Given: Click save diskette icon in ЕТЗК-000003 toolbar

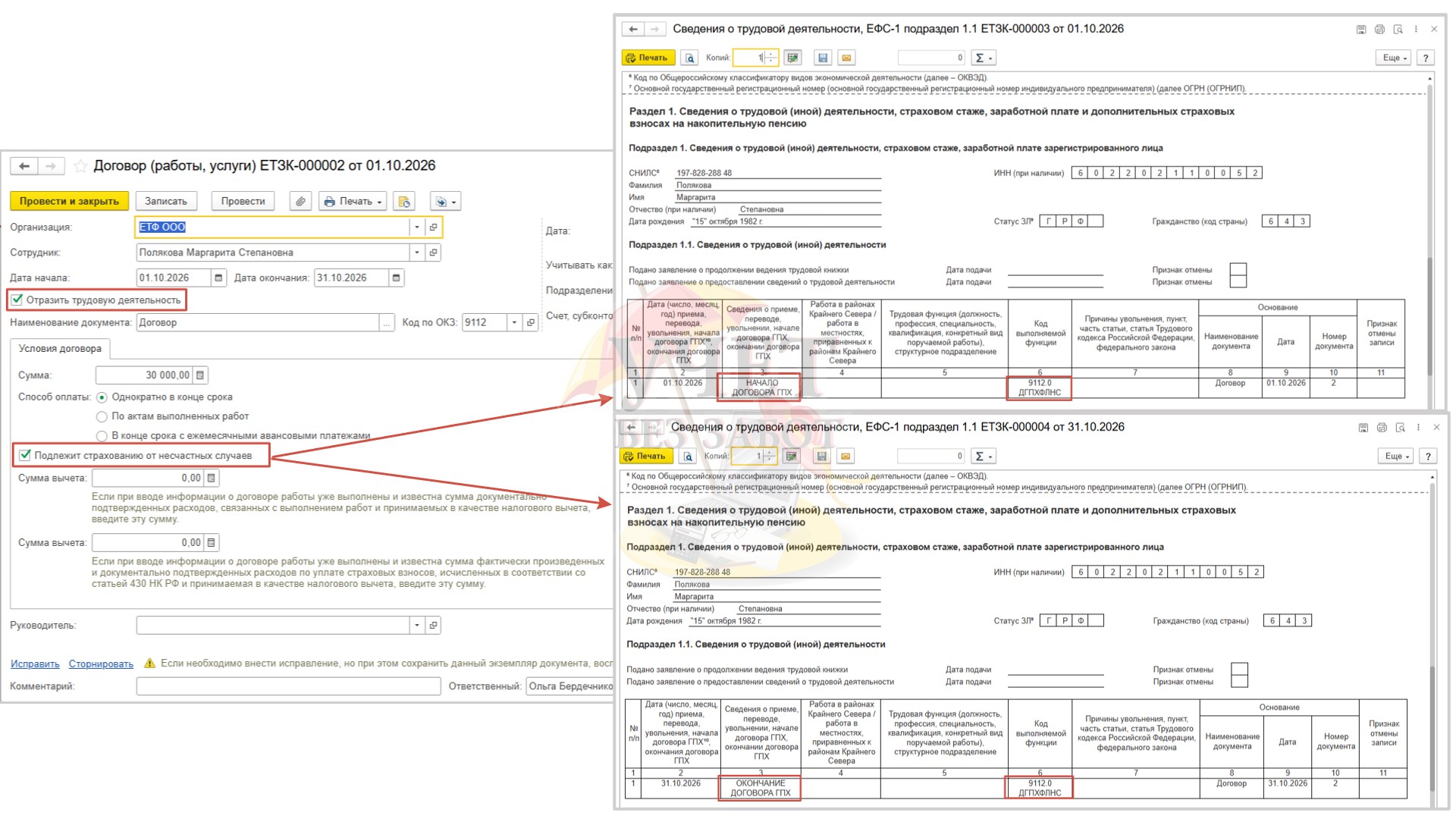Looking at the screenshot, I should coord(823,58).
